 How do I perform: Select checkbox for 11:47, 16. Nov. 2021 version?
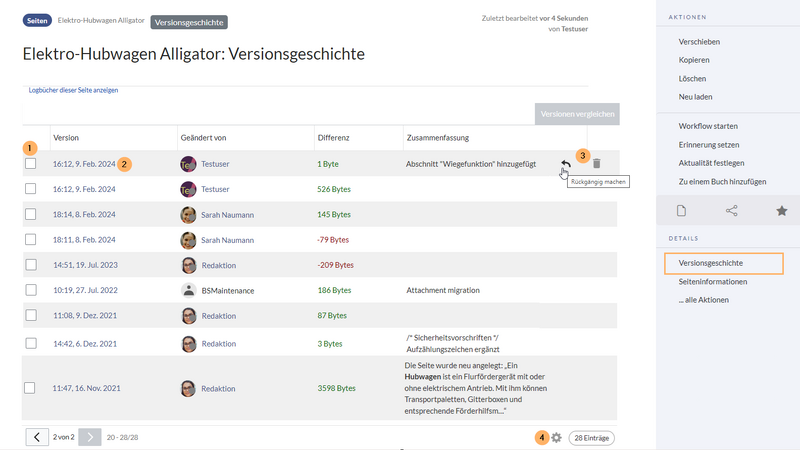pos(31,387)
